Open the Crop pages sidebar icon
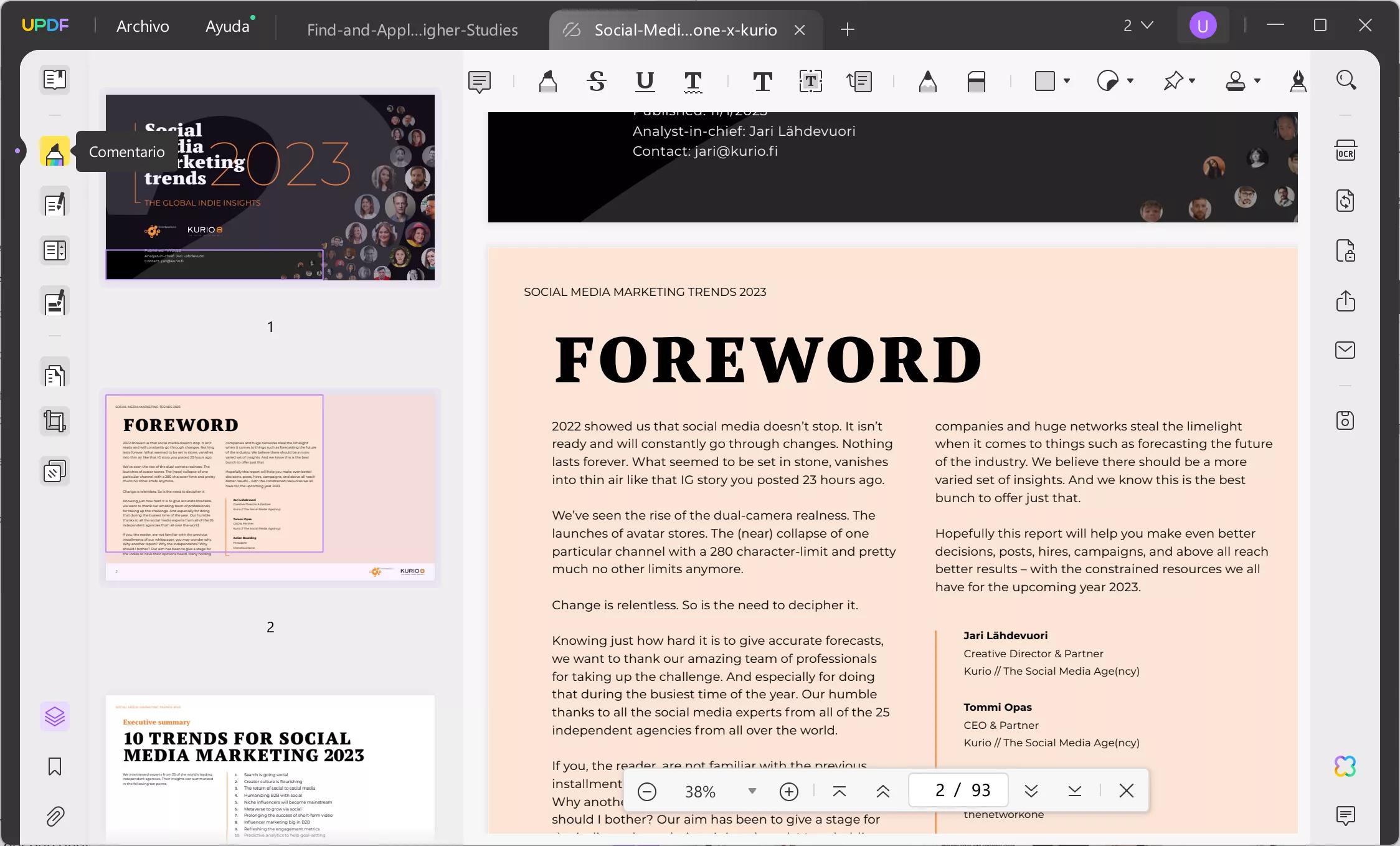Viewport: 1400px width, 846px height. click(x=55, y=422)
